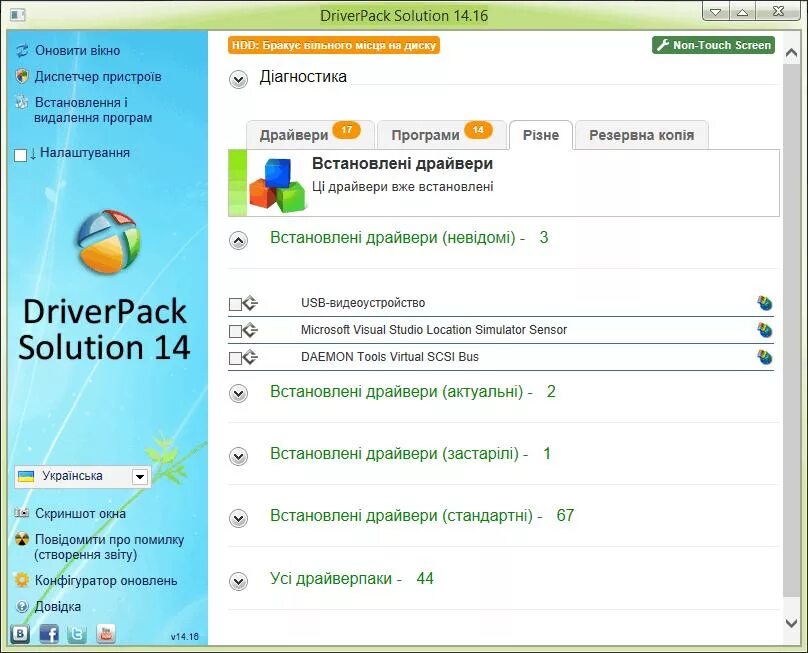Click globe icon beside DAEMON Tools Virtual SCSI Bus

[765, 357]
